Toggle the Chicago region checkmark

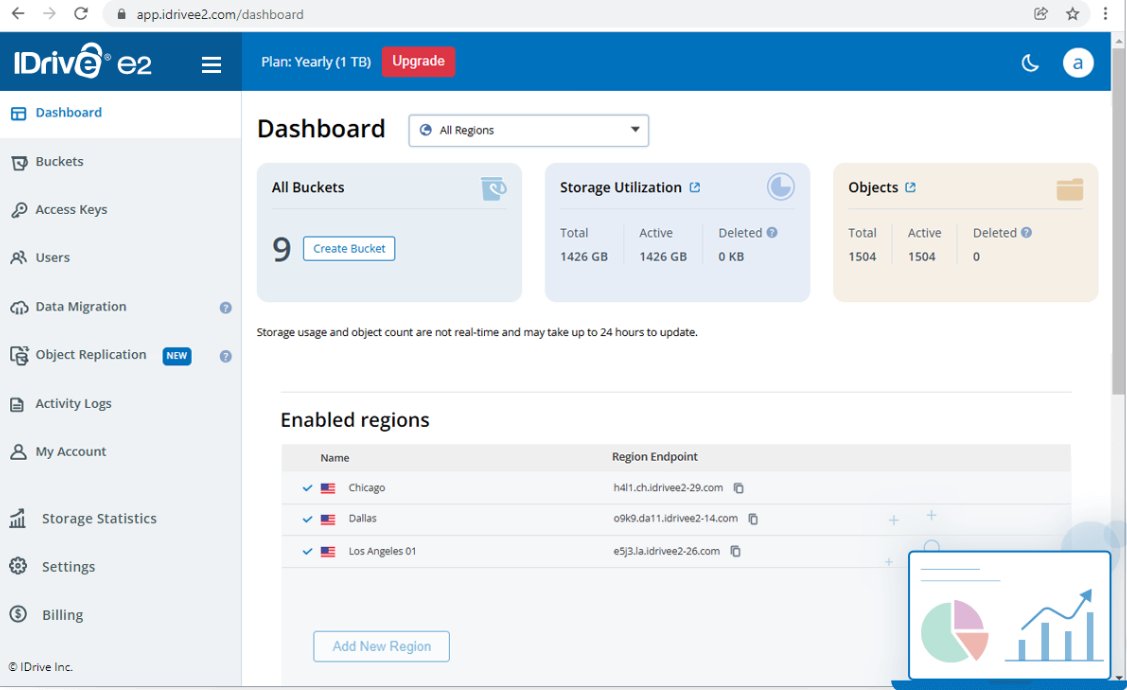307,488
